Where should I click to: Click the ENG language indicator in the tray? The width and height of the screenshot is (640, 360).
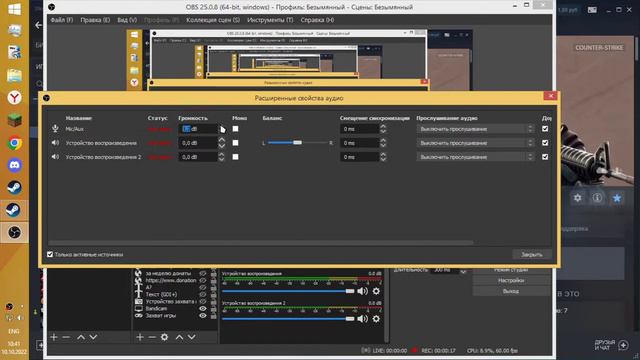(x=14, y=331)
